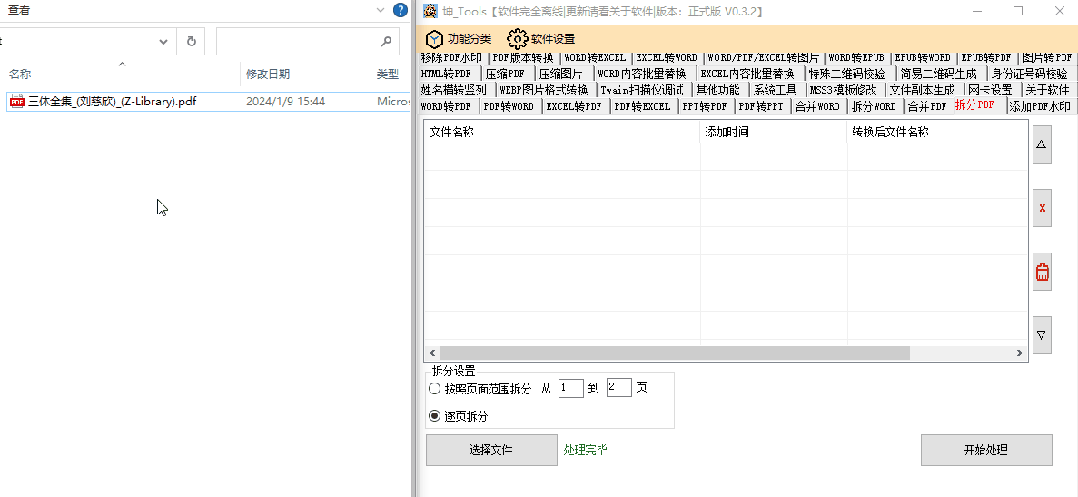Image resolution: width=1078 pixels, height=497 pixels.
Task: Click the 开始处理 button
Action: click(x=987, y=450)
